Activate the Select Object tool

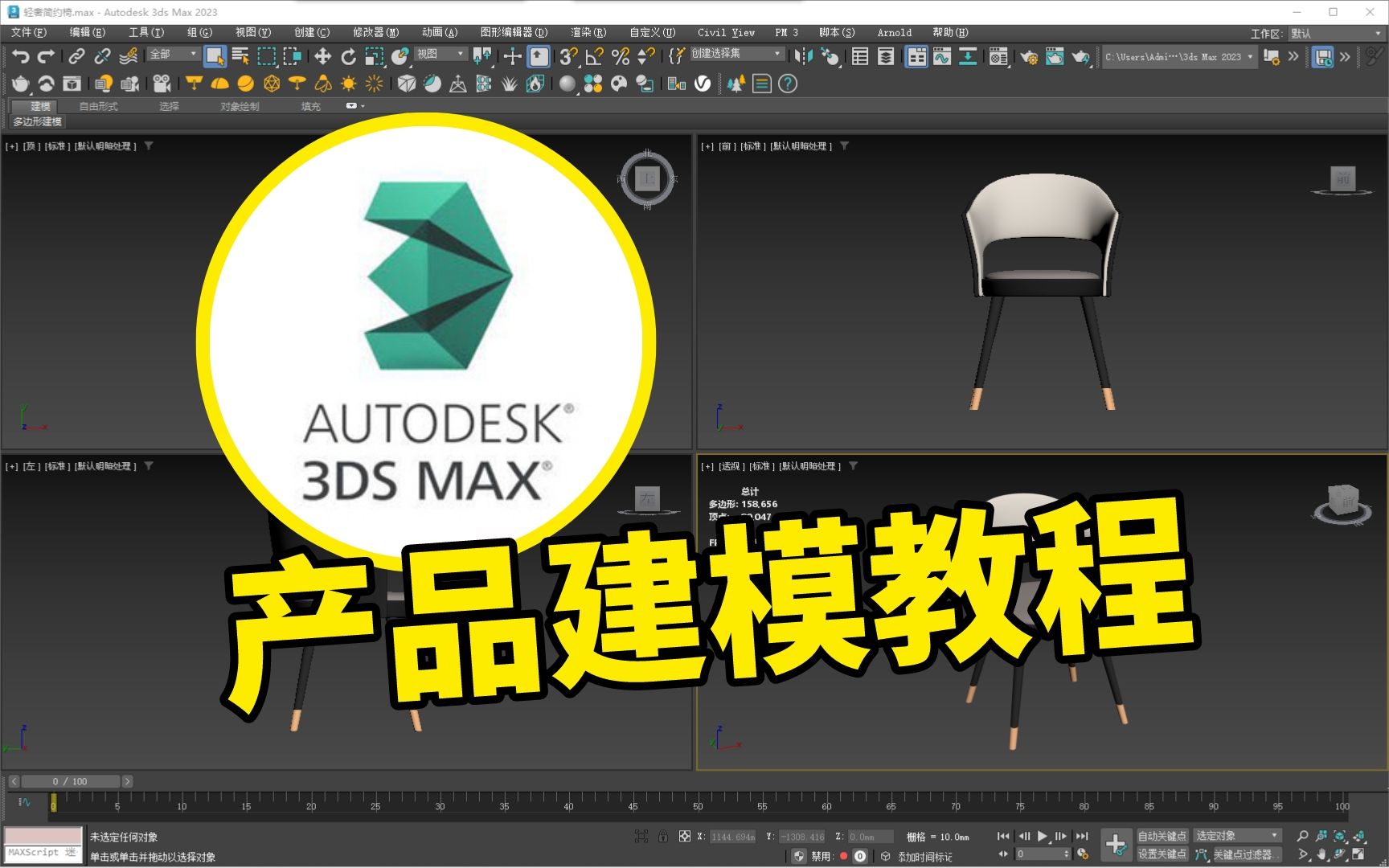point(215,56)
